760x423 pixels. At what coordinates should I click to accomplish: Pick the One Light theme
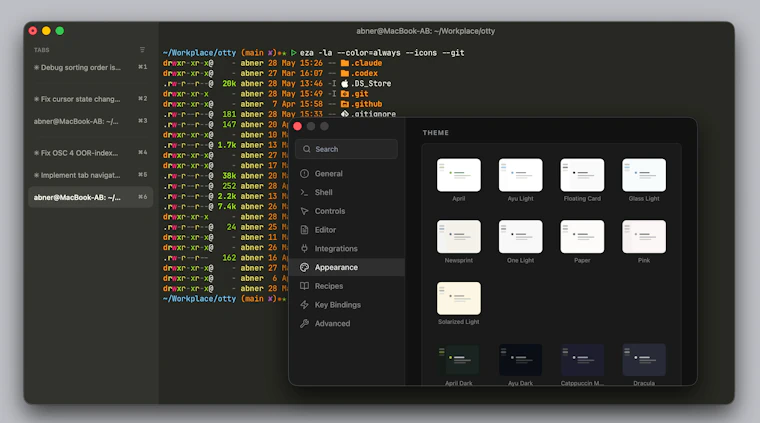pyautogui.click(x=520, y=236)
